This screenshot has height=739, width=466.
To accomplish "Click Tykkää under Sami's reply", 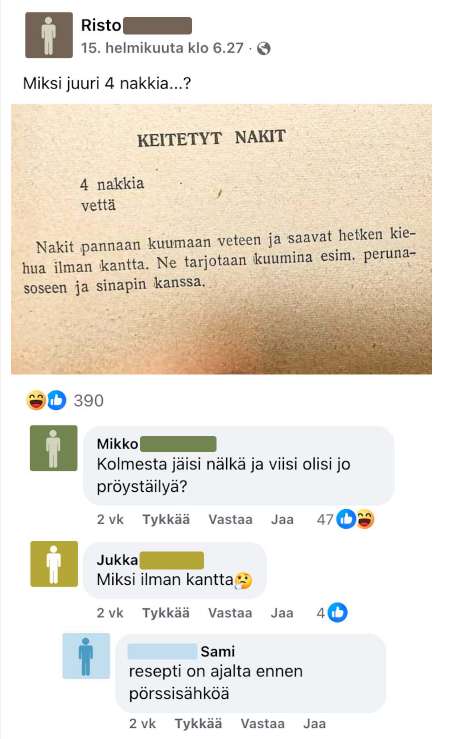I will click(x=198, y=723).
